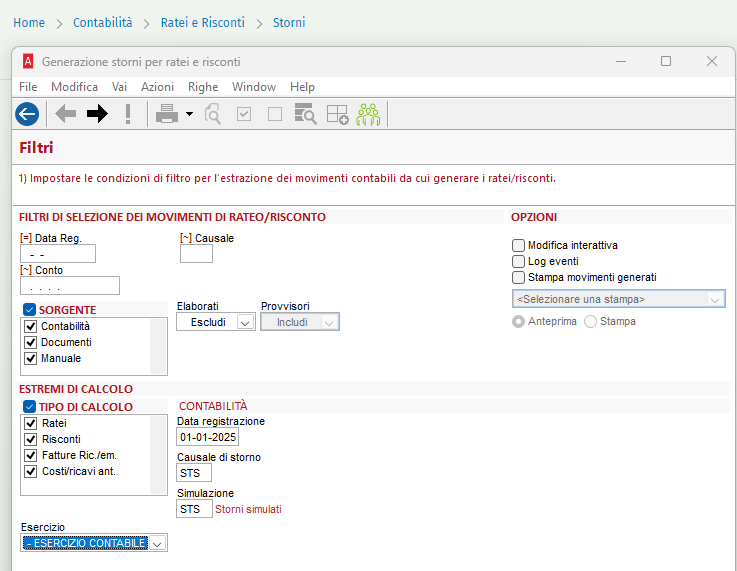Click the printer icon in the toolbar

pyautogui.click(x=167, y=114)
